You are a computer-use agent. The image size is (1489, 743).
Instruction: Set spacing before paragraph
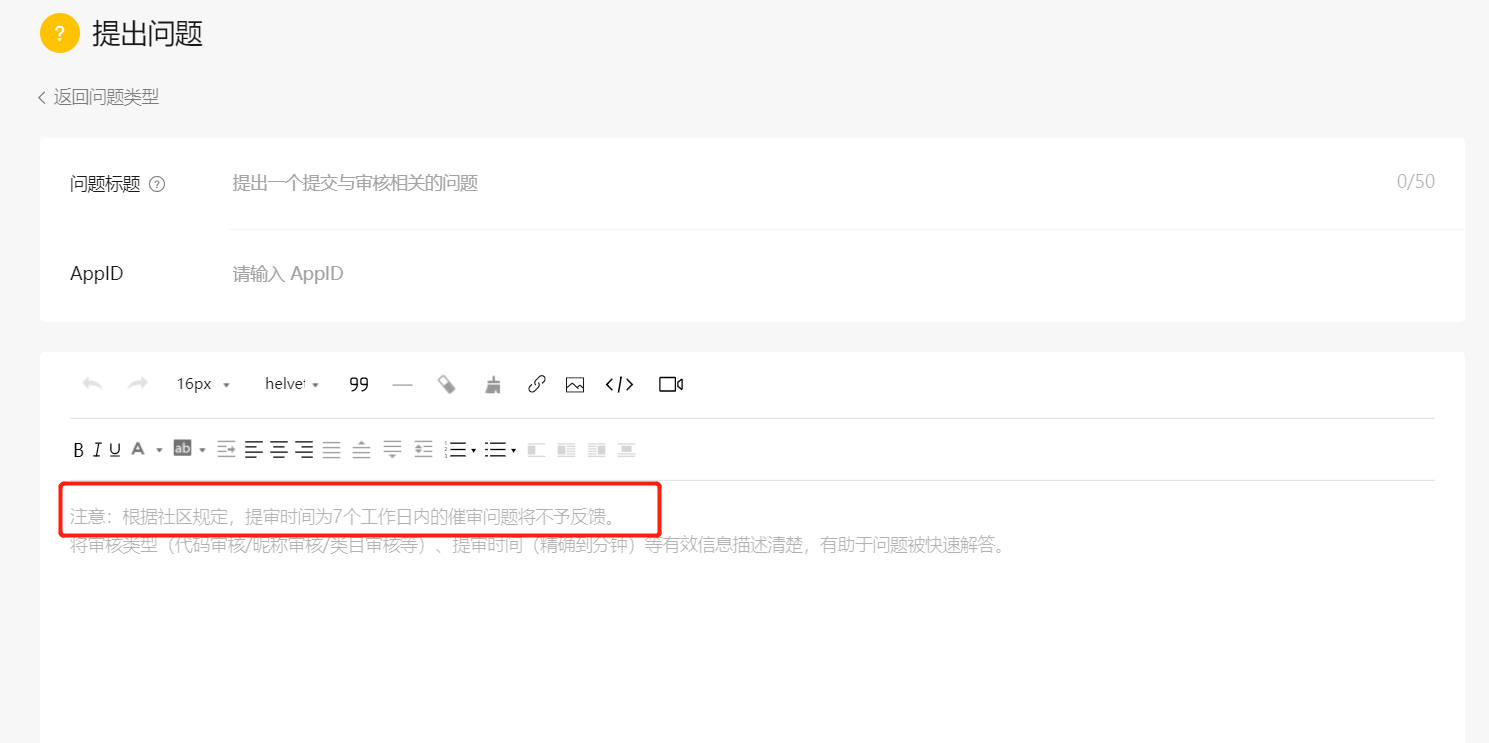(361, 450)
